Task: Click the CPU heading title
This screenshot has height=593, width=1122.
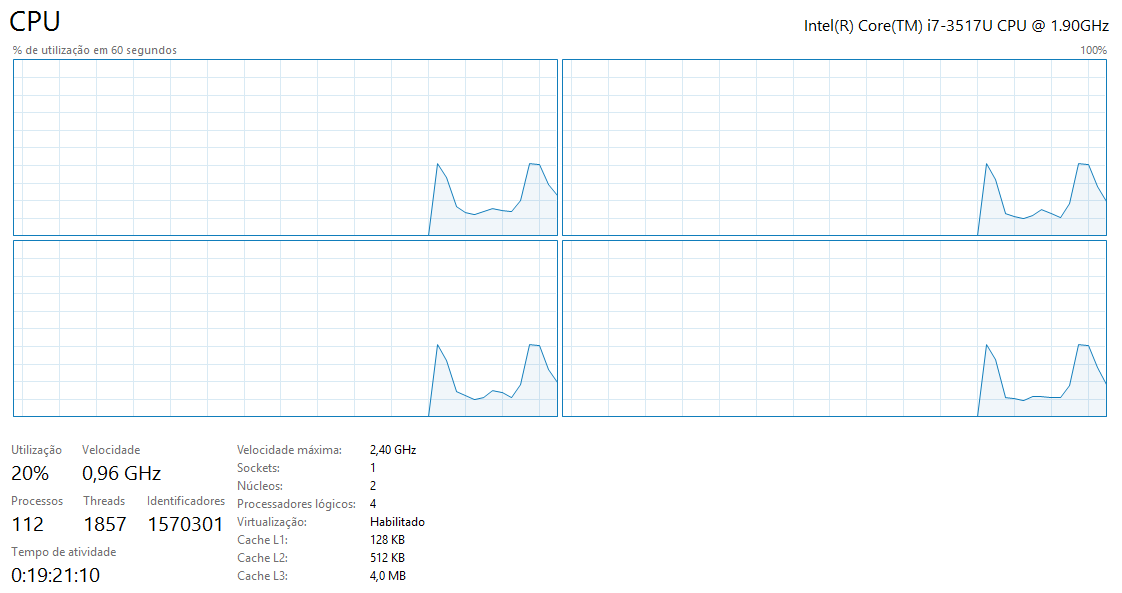Action: (34, 21)
